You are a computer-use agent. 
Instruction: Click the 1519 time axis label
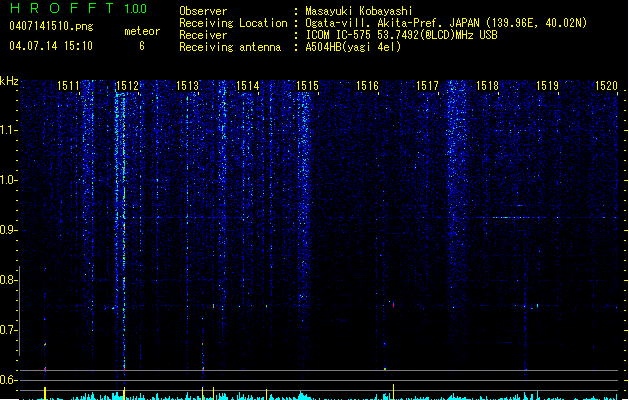pyautogui.click(x=548, y=86)
